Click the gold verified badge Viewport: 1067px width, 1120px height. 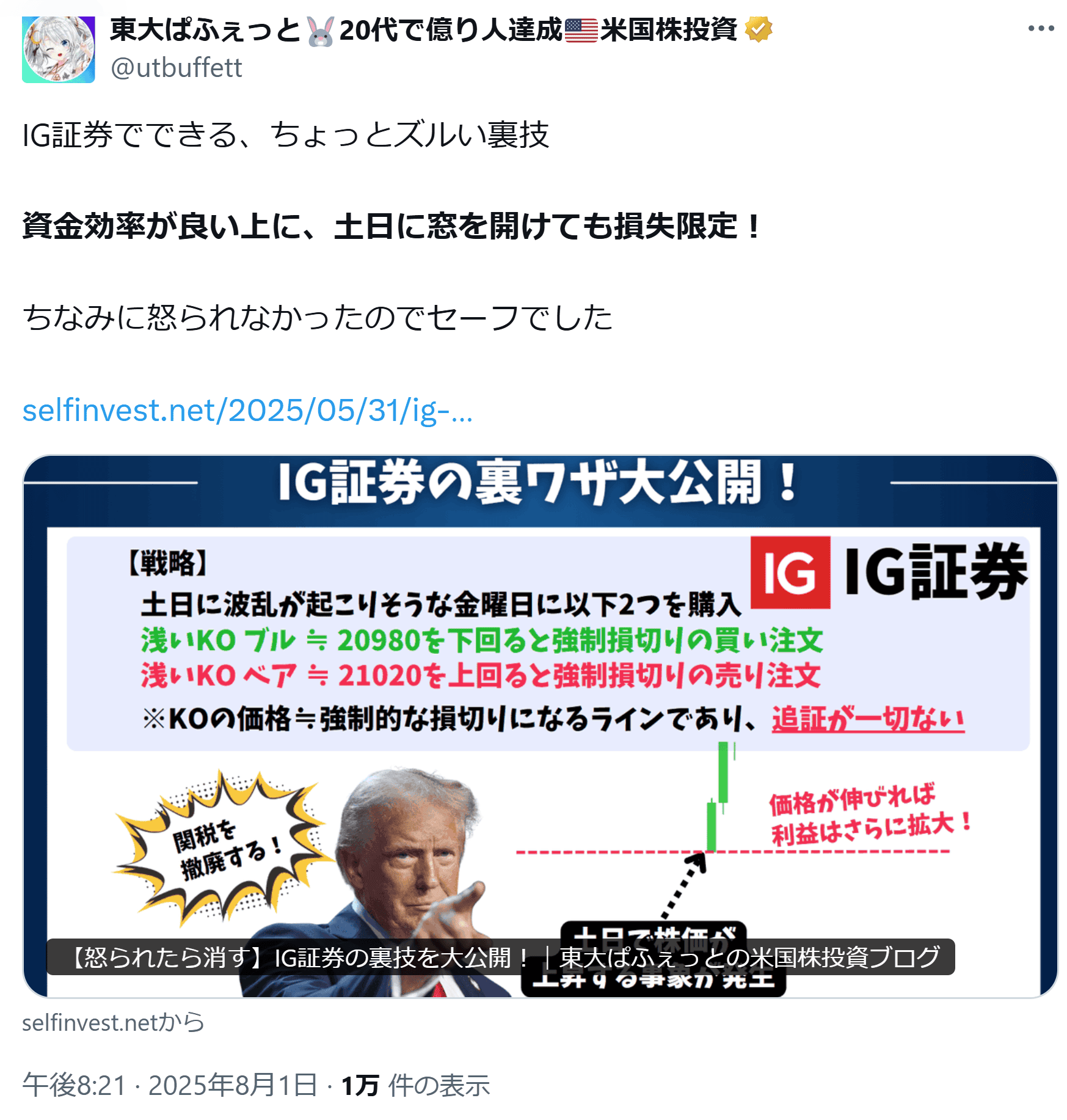[x=758, y=29]
